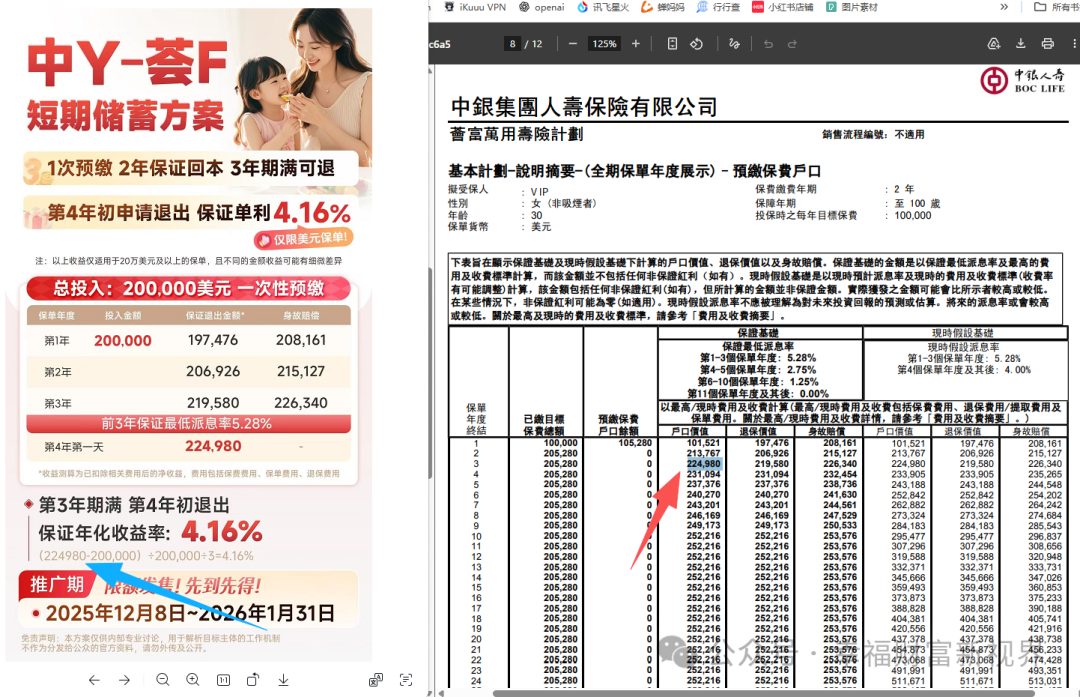Click the fit to page icon
Image resolution: width=1080 pixels, height=697 pixels.
coord(672,44)
